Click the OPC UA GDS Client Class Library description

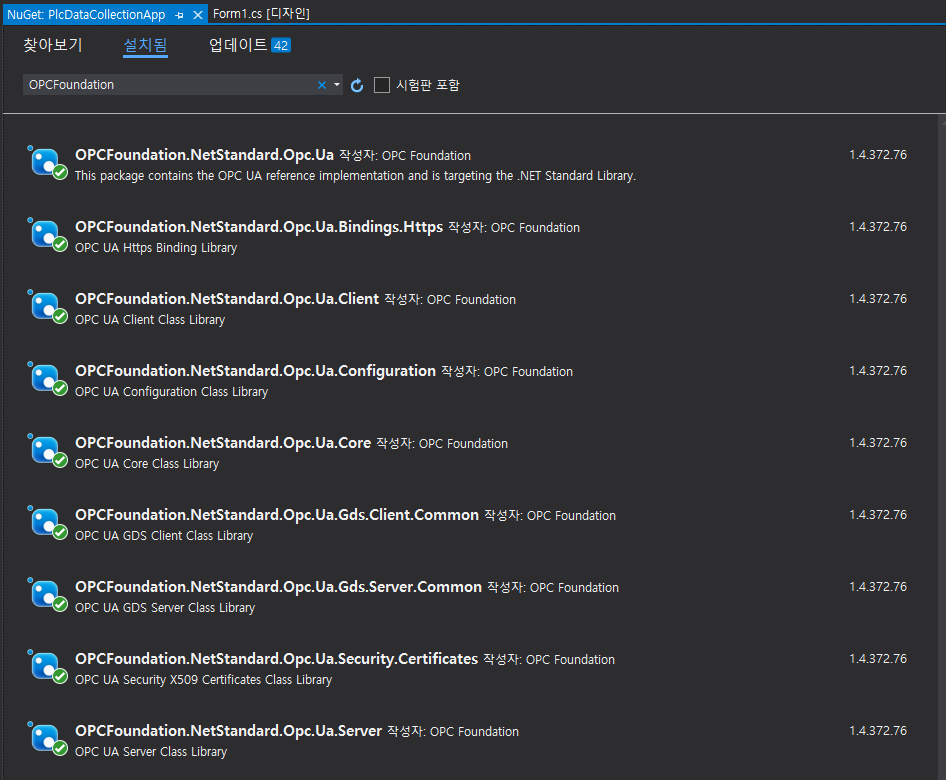coord(163,536)
